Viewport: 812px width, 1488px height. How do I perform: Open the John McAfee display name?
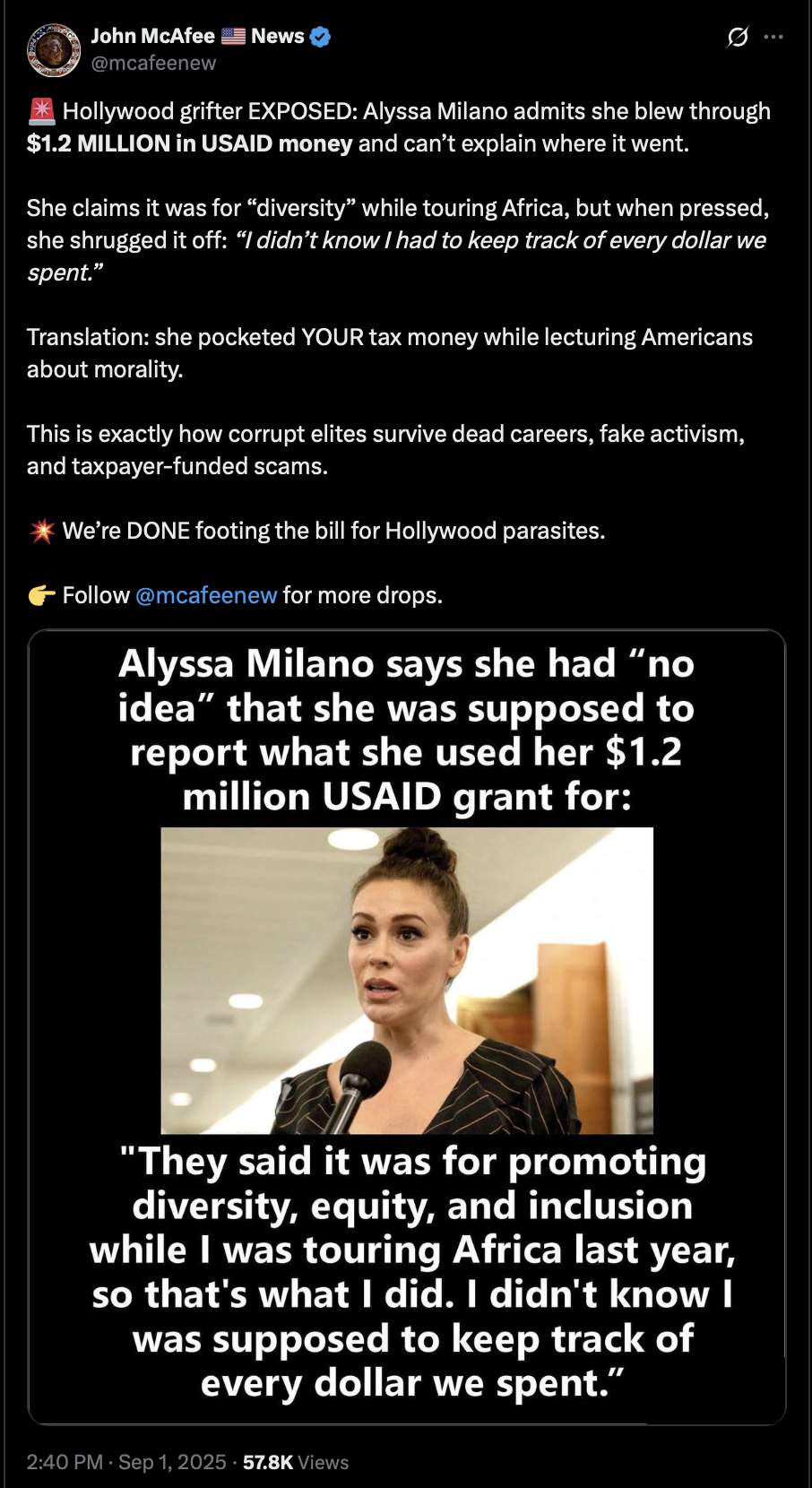[152, 36]
